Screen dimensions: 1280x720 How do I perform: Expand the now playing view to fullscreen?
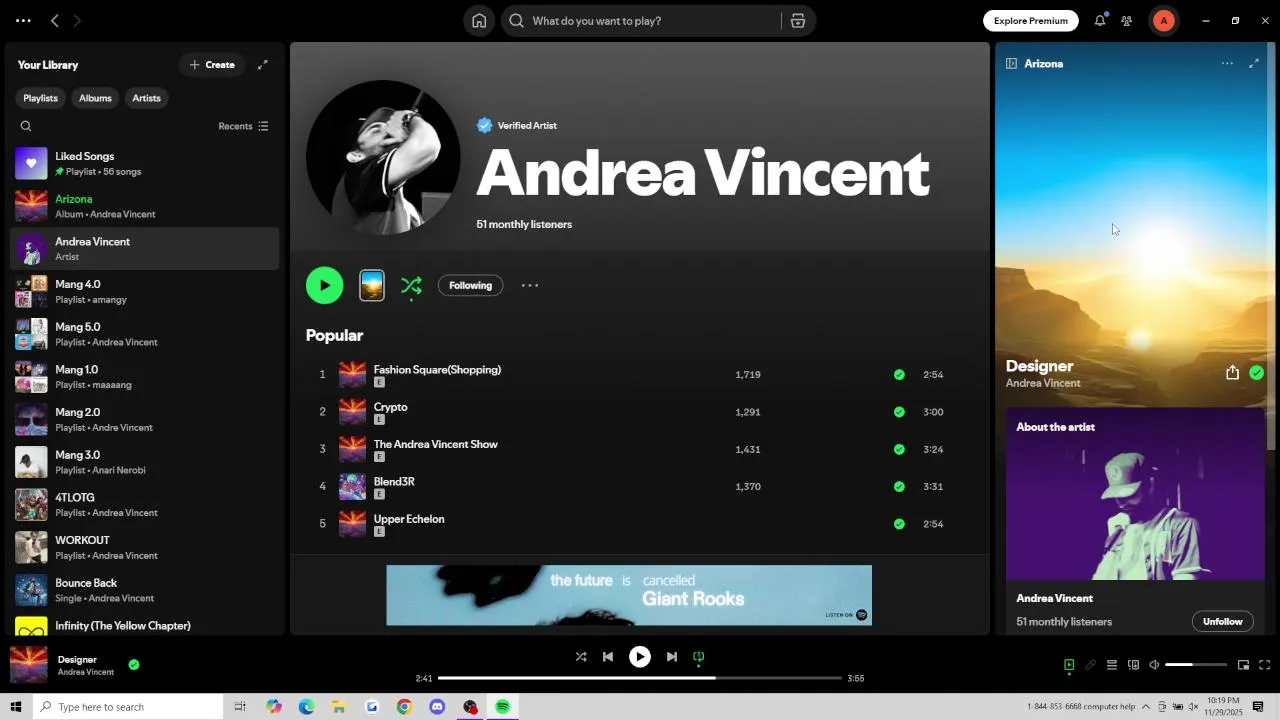click(x=1254, y=63)
